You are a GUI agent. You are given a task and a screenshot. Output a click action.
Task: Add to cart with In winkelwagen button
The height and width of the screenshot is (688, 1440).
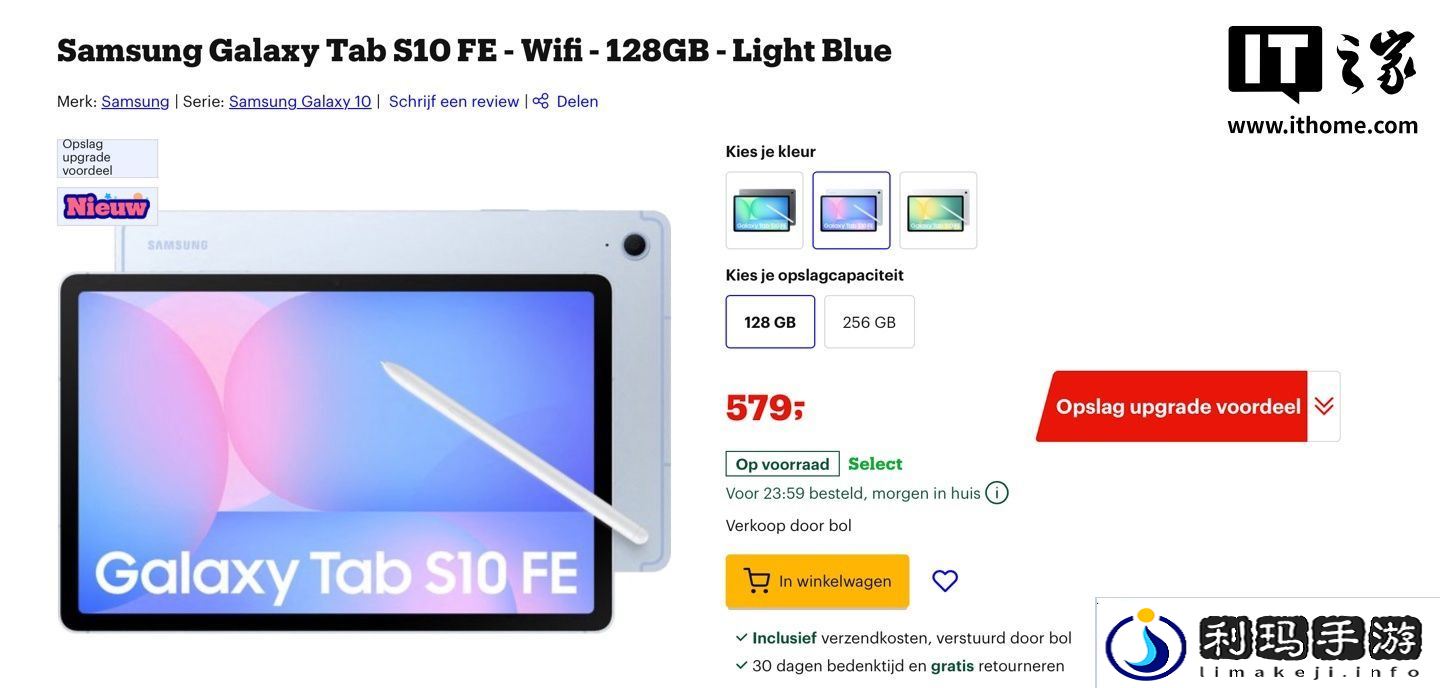click(x=817, y=581)
